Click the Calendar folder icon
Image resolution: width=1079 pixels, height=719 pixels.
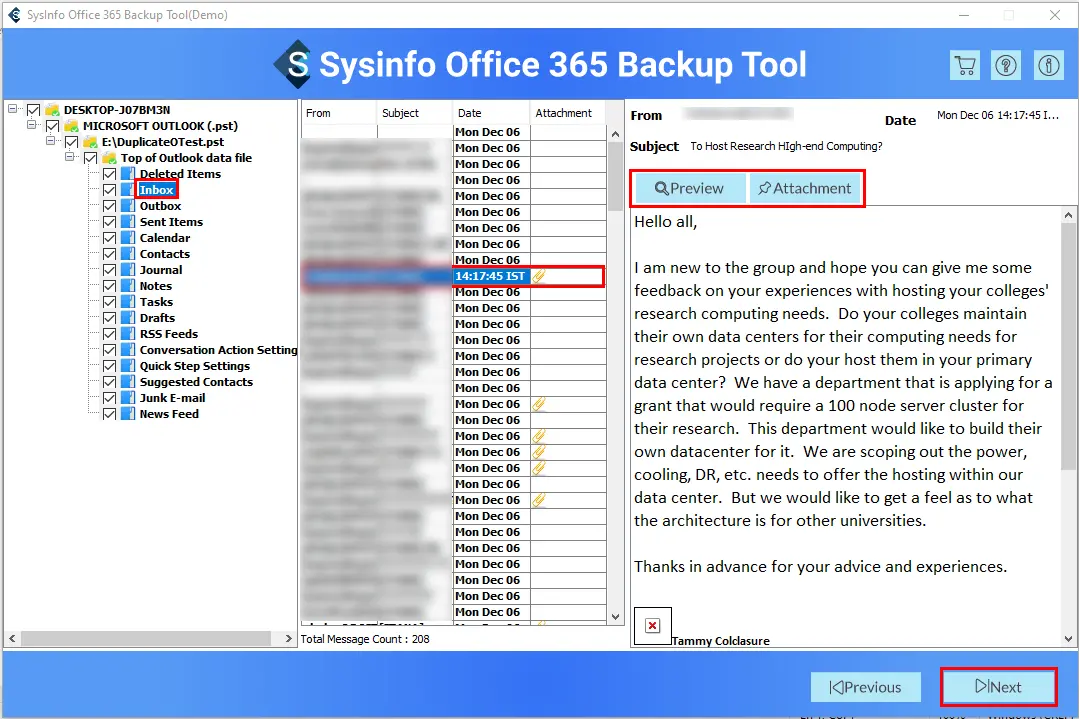[x=128, y=237]
